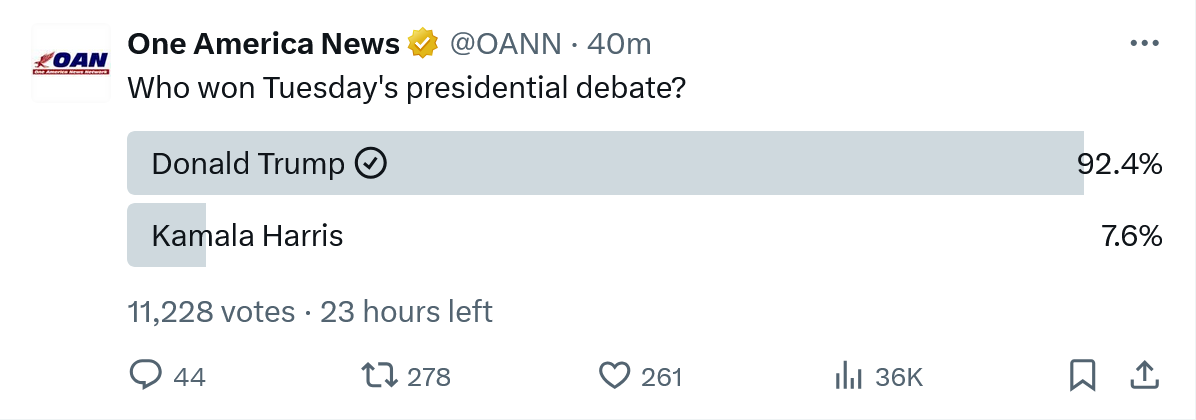Like the post with the heart icon
Screen dimensions: 1196x420
612,376
